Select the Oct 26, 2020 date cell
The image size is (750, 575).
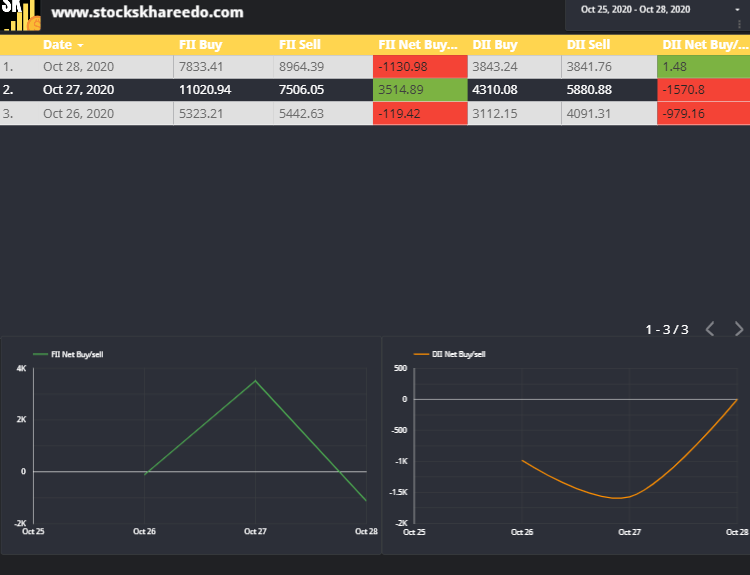78,113
